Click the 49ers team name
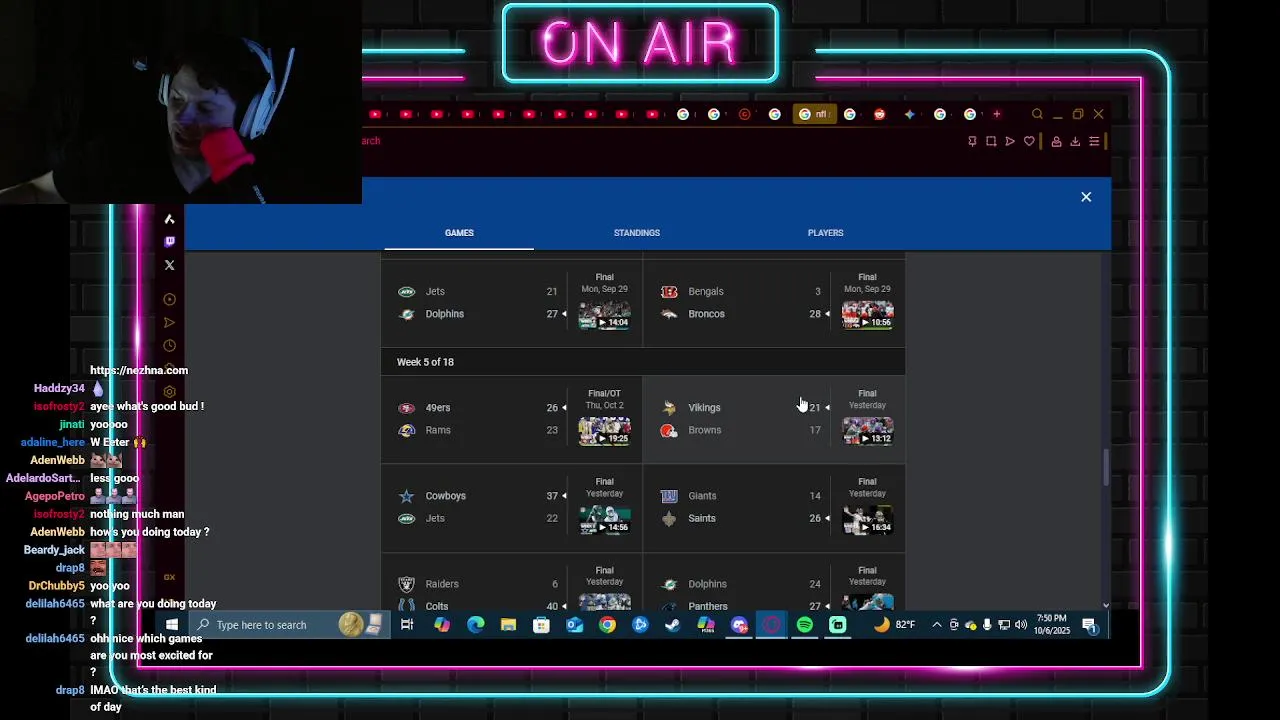This screenshot has width=1280, height=720. pos(438,408)
